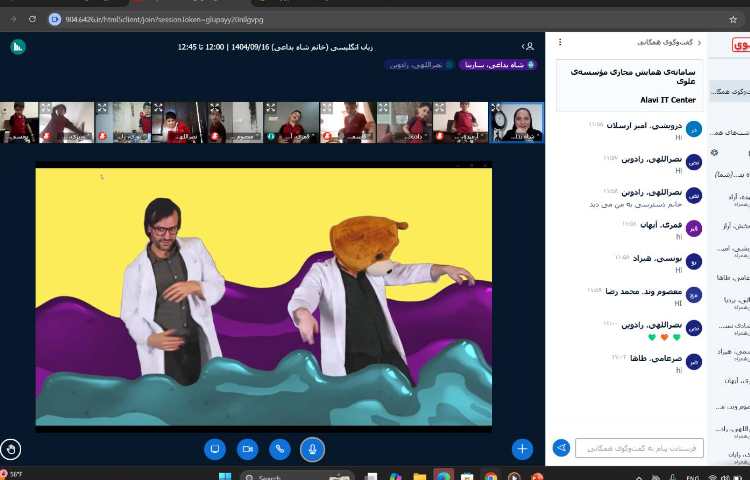Image resolution: width=750 pixels, height=480 pixels.
Task: Reload the browser page
Action: pyautogui.click(x=32, y=18)
